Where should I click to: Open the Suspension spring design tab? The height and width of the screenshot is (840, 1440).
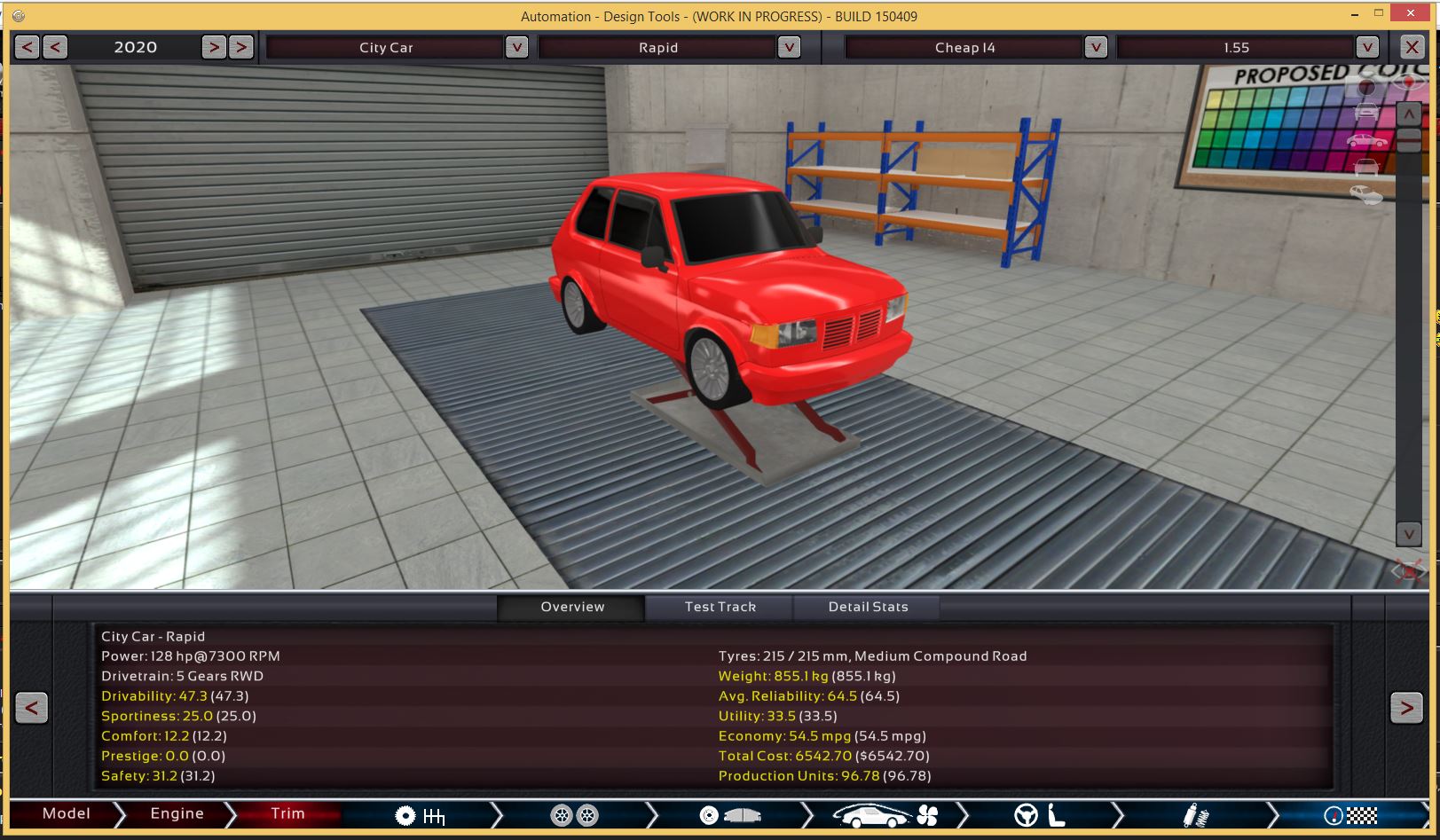1196,815
